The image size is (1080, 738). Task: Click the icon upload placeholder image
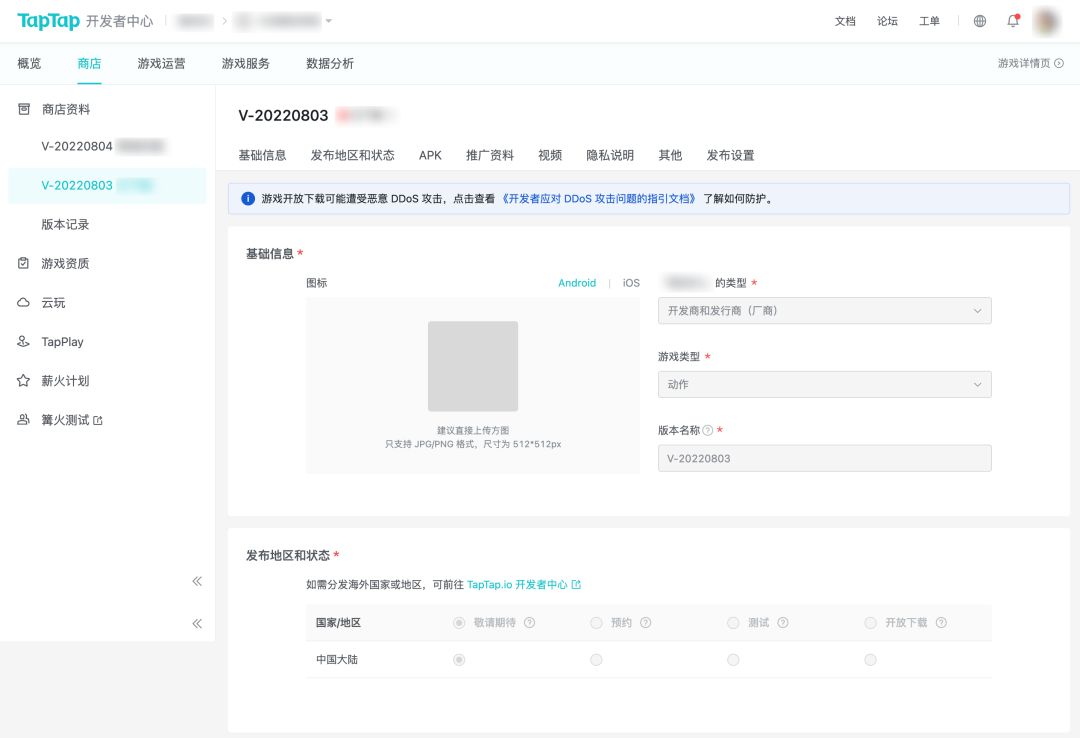pyautogui.click(x=472, y=366)
